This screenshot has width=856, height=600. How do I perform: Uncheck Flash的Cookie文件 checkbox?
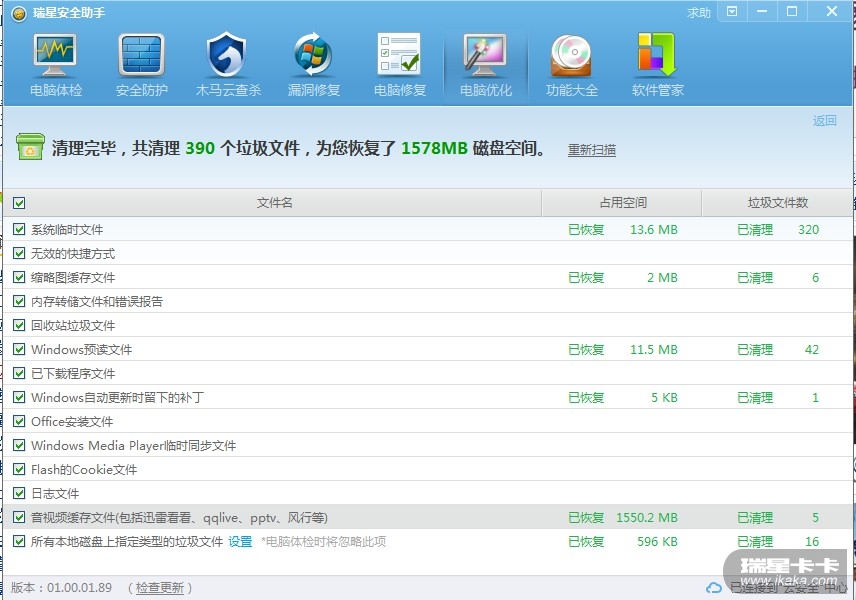click(x=19, y=470)
